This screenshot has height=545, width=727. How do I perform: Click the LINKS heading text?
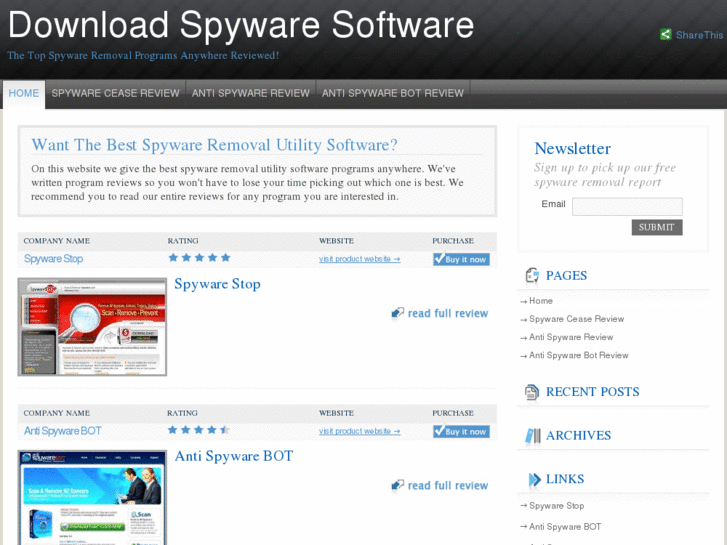pos(565,479)
